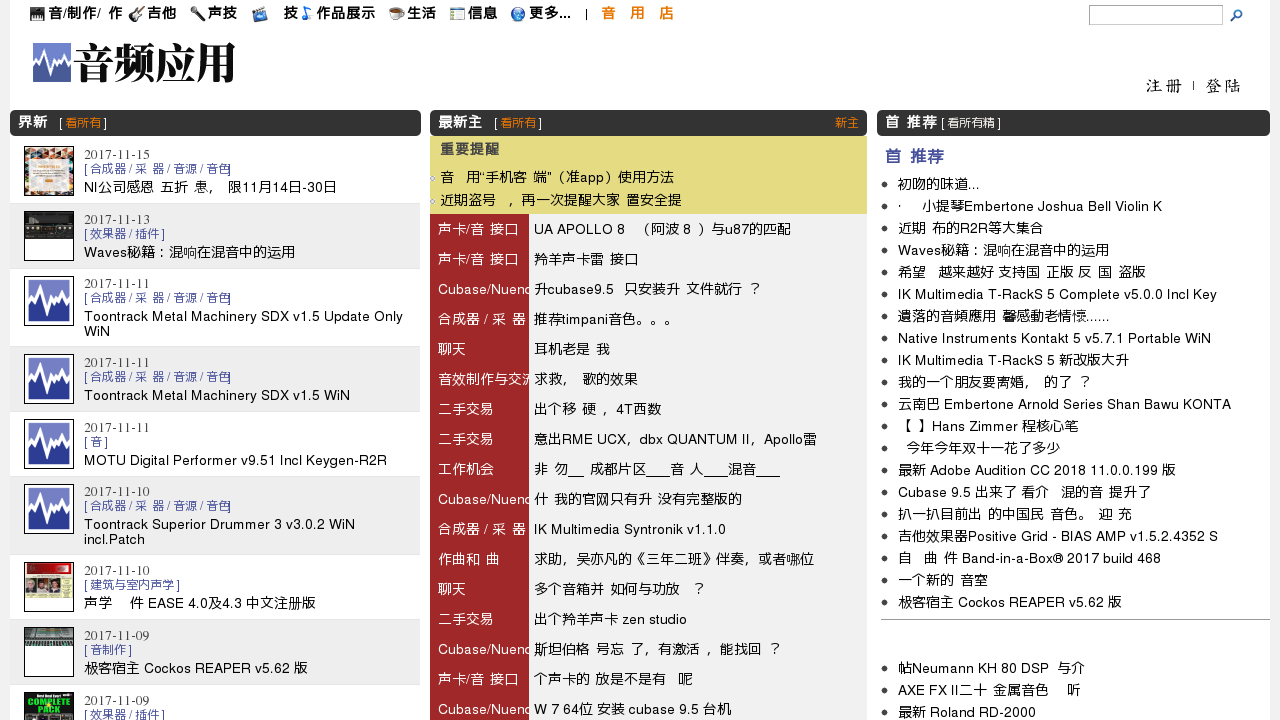
Task: Open thread about 吴亦凡《三年二班》伴奏
Action: 674,559
